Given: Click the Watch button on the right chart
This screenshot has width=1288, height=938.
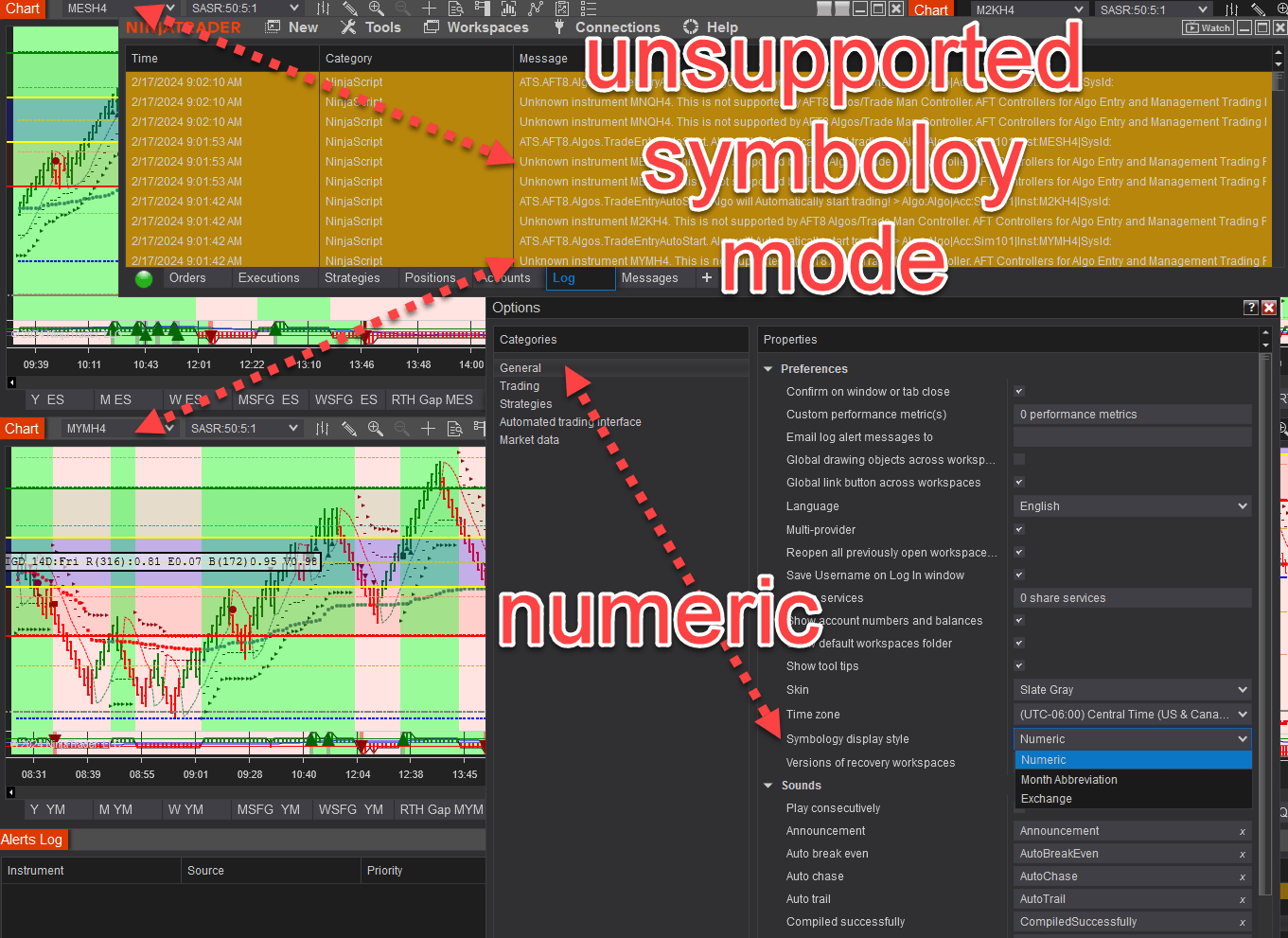Looking at the screenshot, I should coord(1208,27).
